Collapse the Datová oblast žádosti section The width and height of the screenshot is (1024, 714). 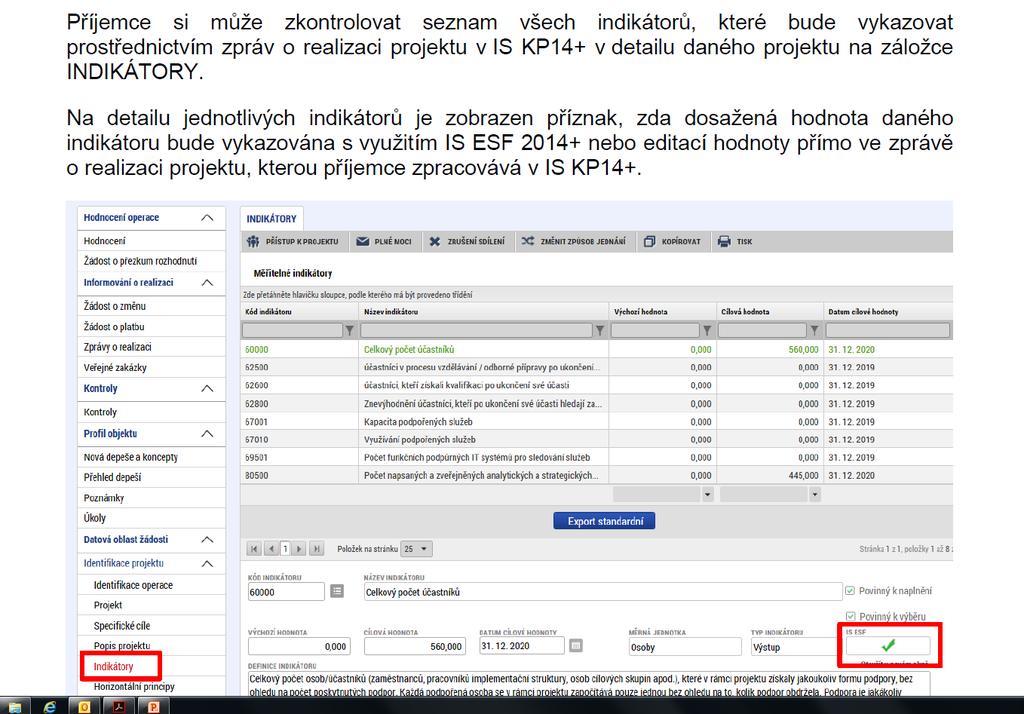click(x=207, y=540)
